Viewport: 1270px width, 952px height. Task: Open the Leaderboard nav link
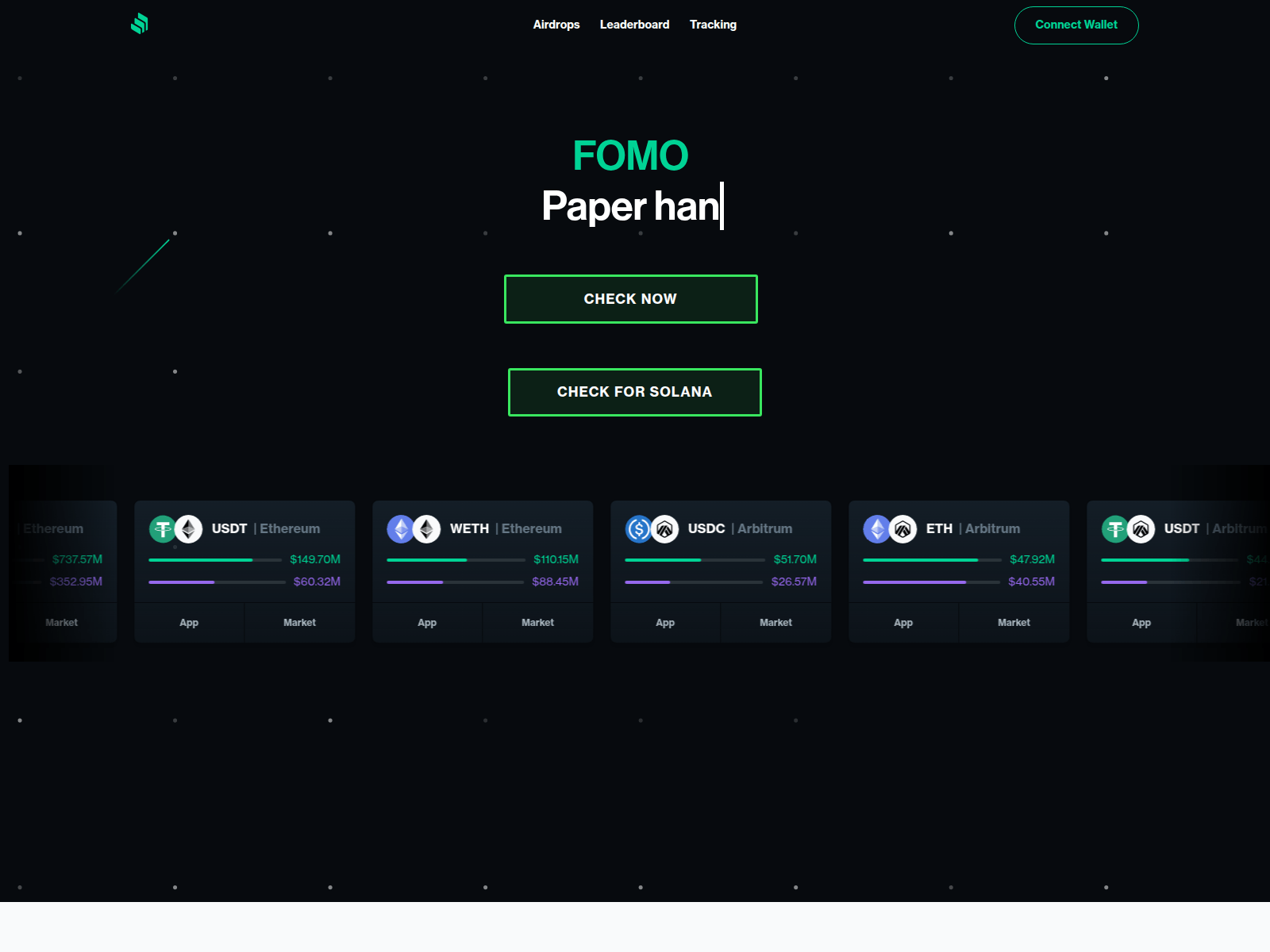coord(634,25)
